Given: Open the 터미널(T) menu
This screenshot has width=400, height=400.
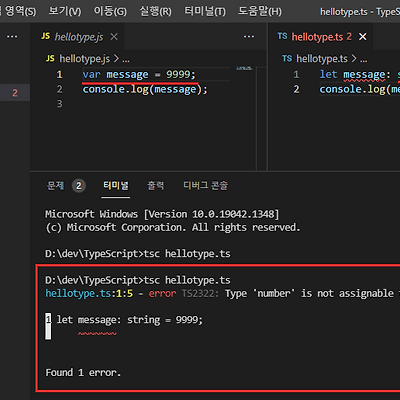Looking at the screenshot, I should (x=205, y=11).
